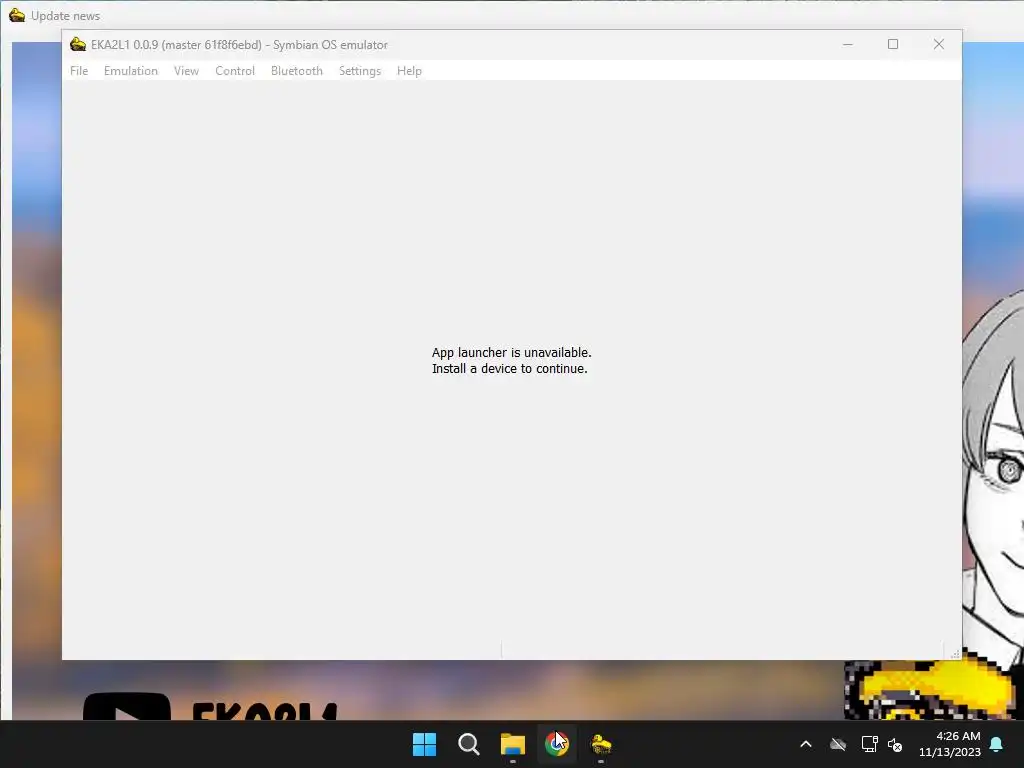
Task: Open the Settings menu
Action: (x=359, y=71)
